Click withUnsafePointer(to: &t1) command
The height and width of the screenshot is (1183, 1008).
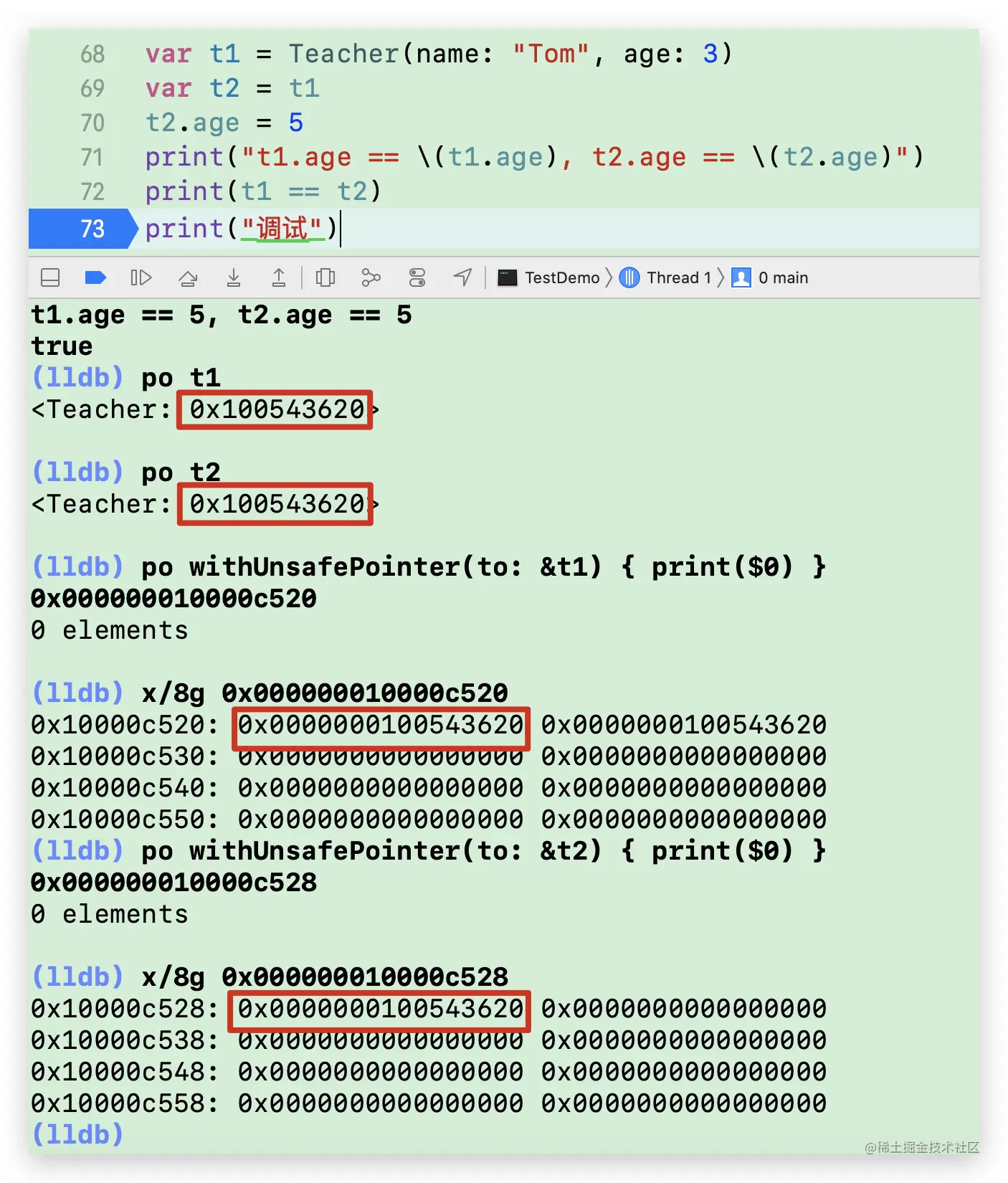(484, 567)
